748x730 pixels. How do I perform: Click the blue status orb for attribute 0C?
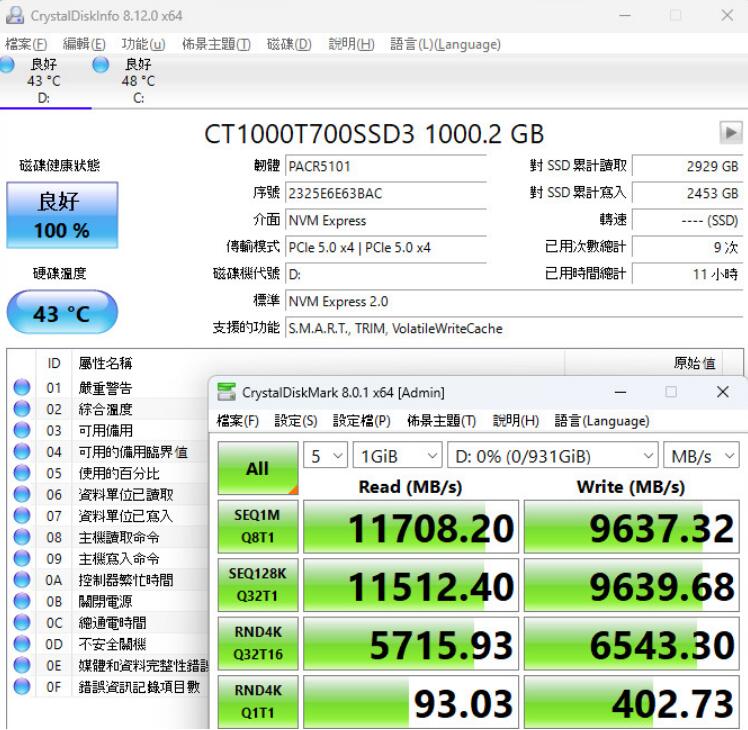coord(21,622)
